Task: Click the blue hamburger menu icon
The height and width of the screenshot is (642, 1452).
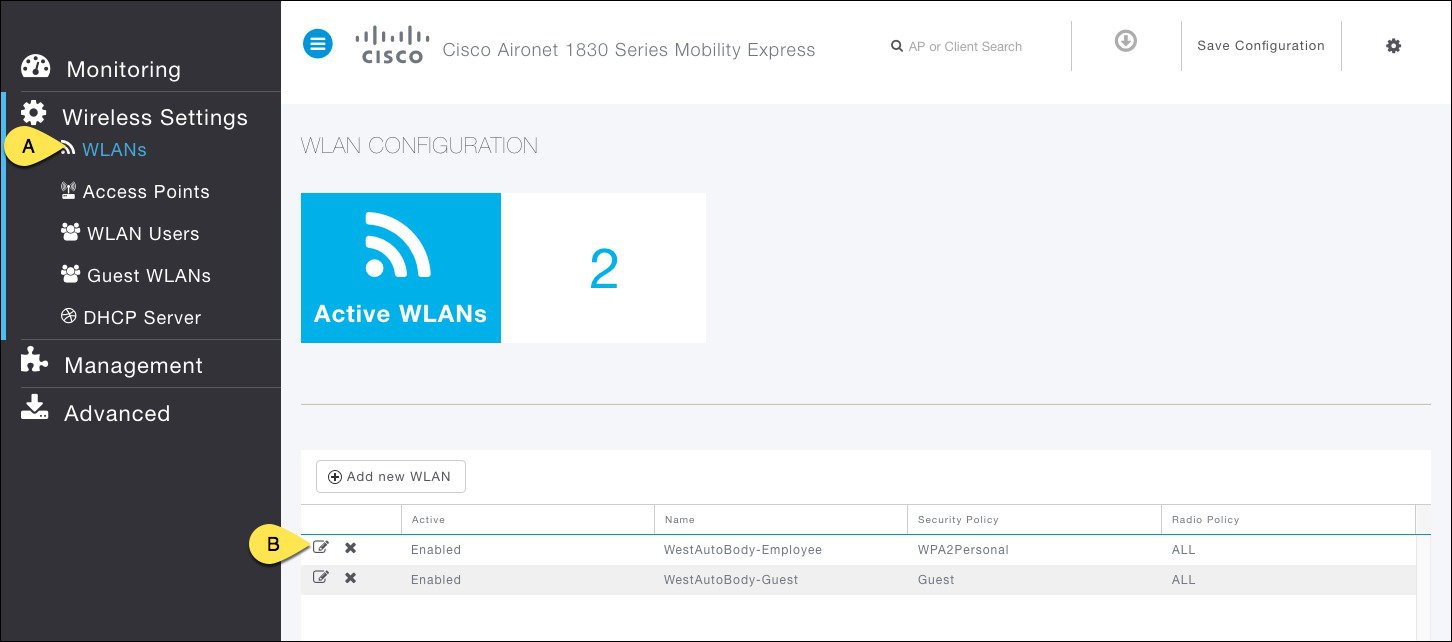Action: click(x=318, y=44)
